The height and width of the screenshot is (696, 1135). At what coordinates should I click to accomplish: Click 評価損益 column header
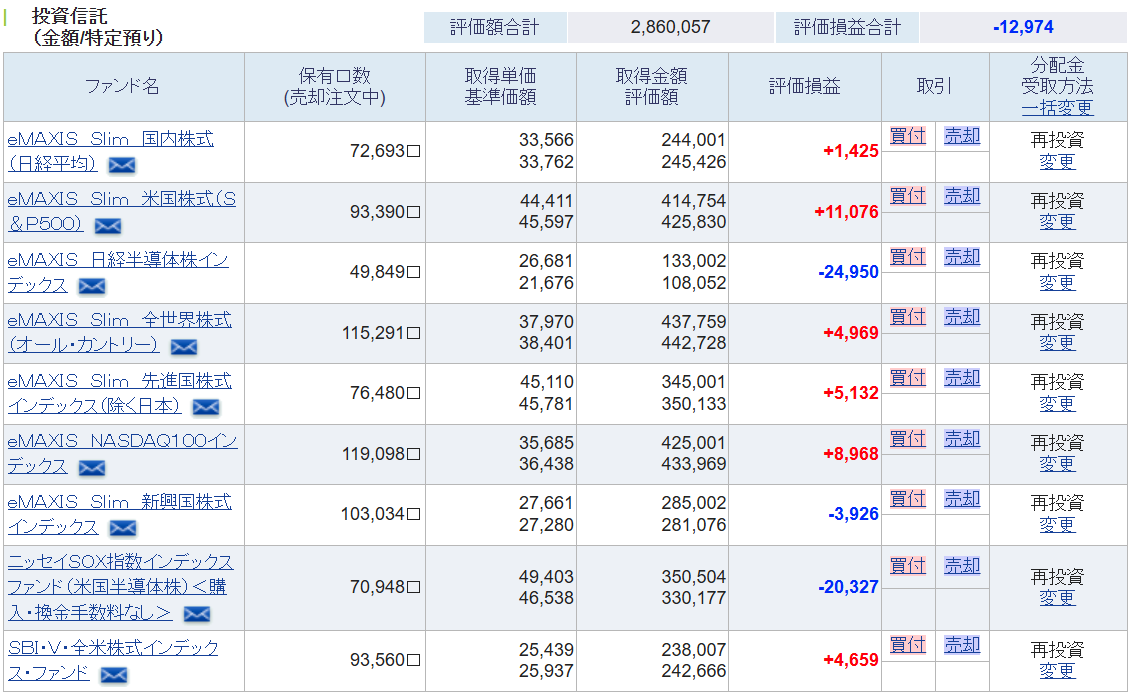(805, 87)
